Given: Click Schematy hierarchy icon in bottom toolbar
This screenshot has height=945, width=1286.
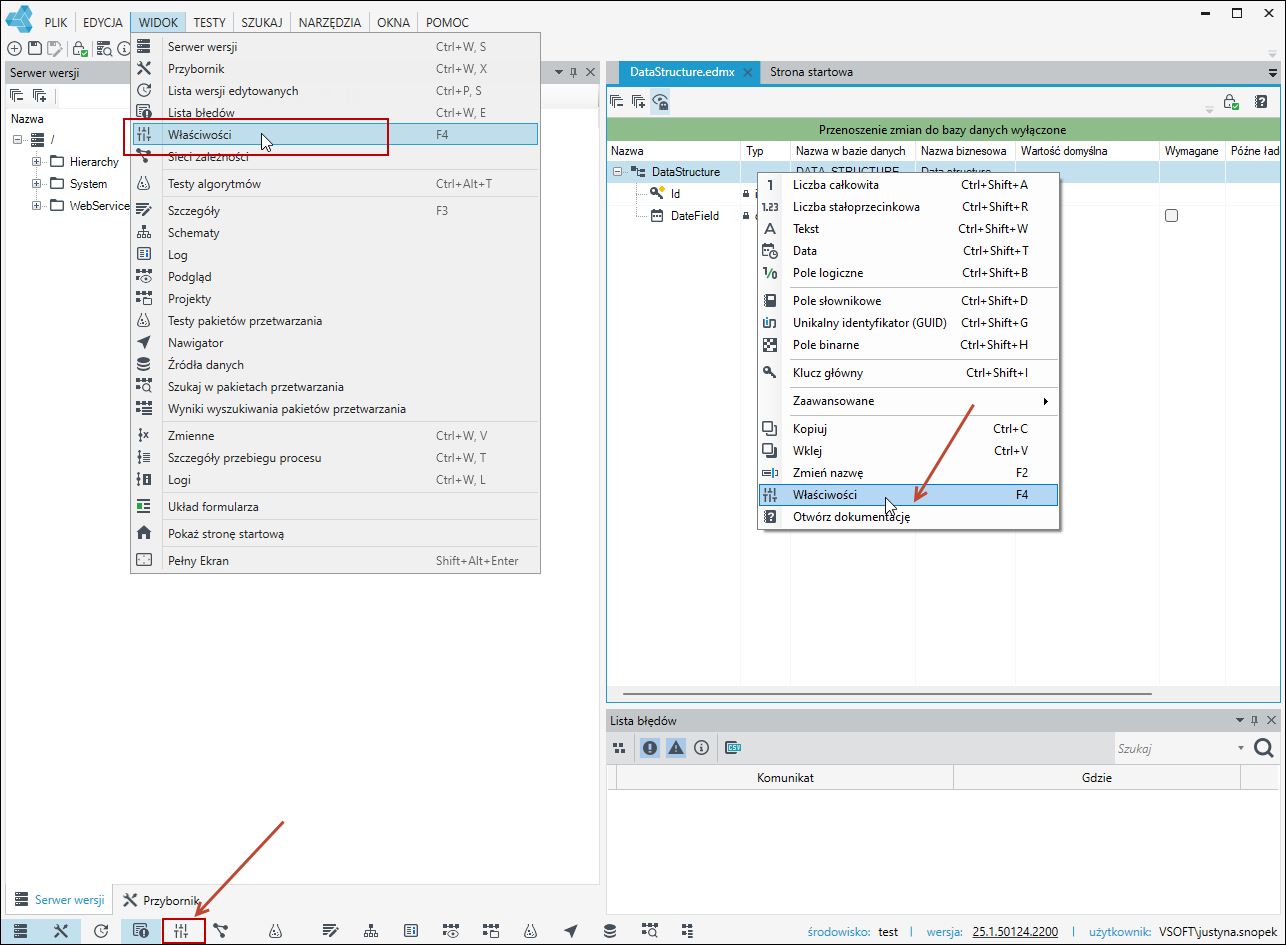Looking at the screenshot, I should [371, 931].
